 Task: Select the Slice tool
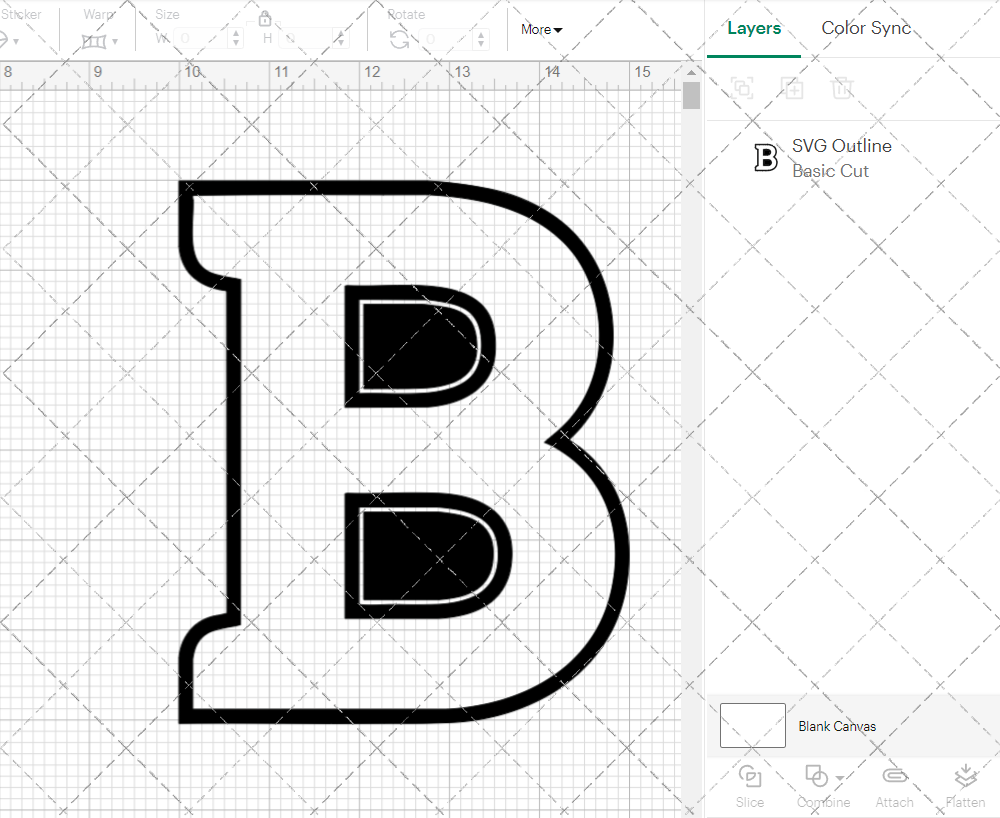[x=750, y=785]
